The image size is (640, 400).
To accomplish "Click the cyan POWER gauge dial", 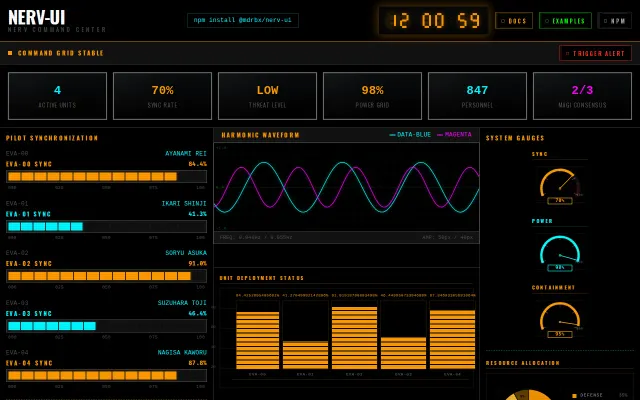I will pyautogui.click(x=560, y=250).
